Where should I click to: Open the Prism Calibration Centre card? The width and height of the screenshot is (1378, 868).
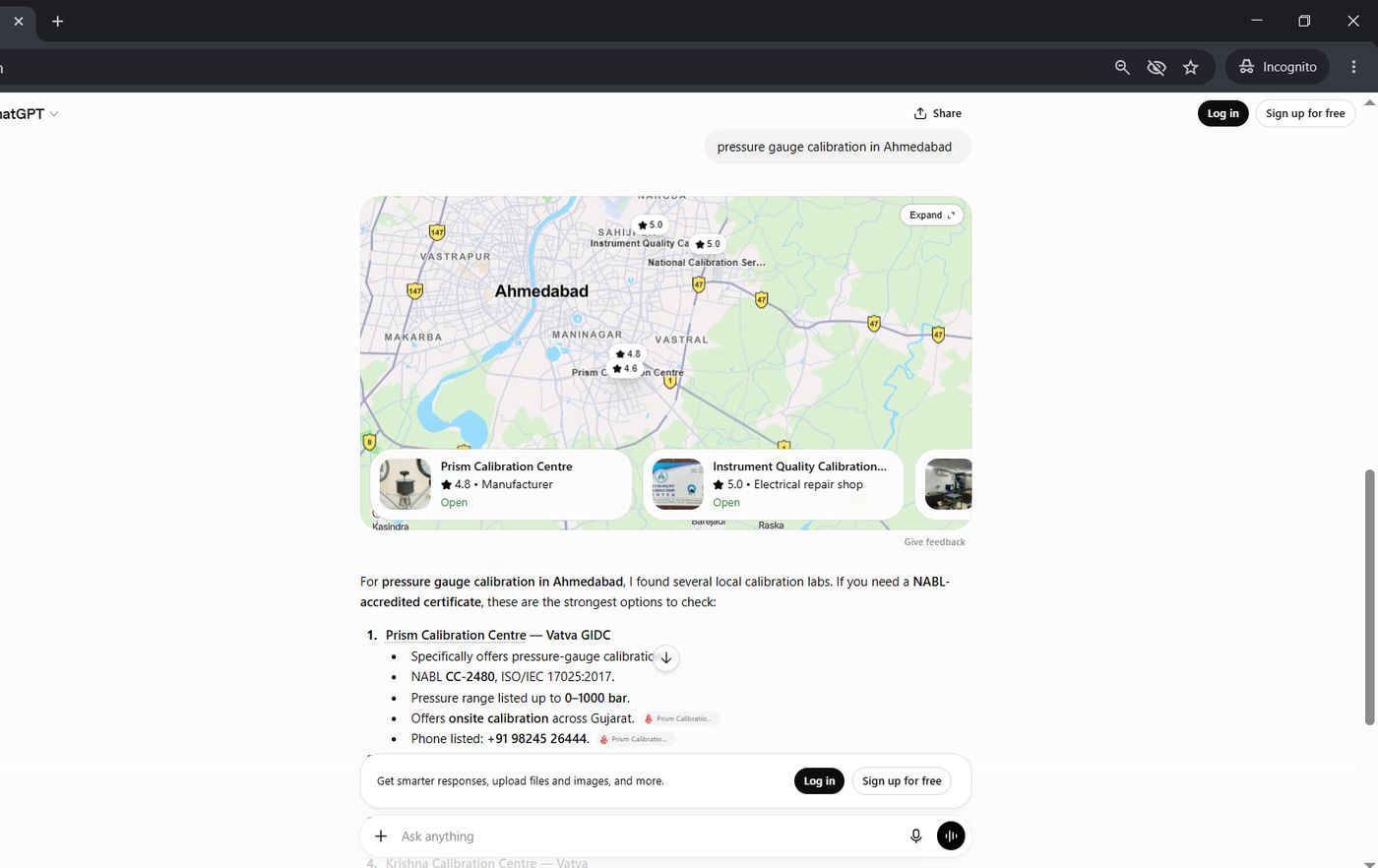(501, 484)
